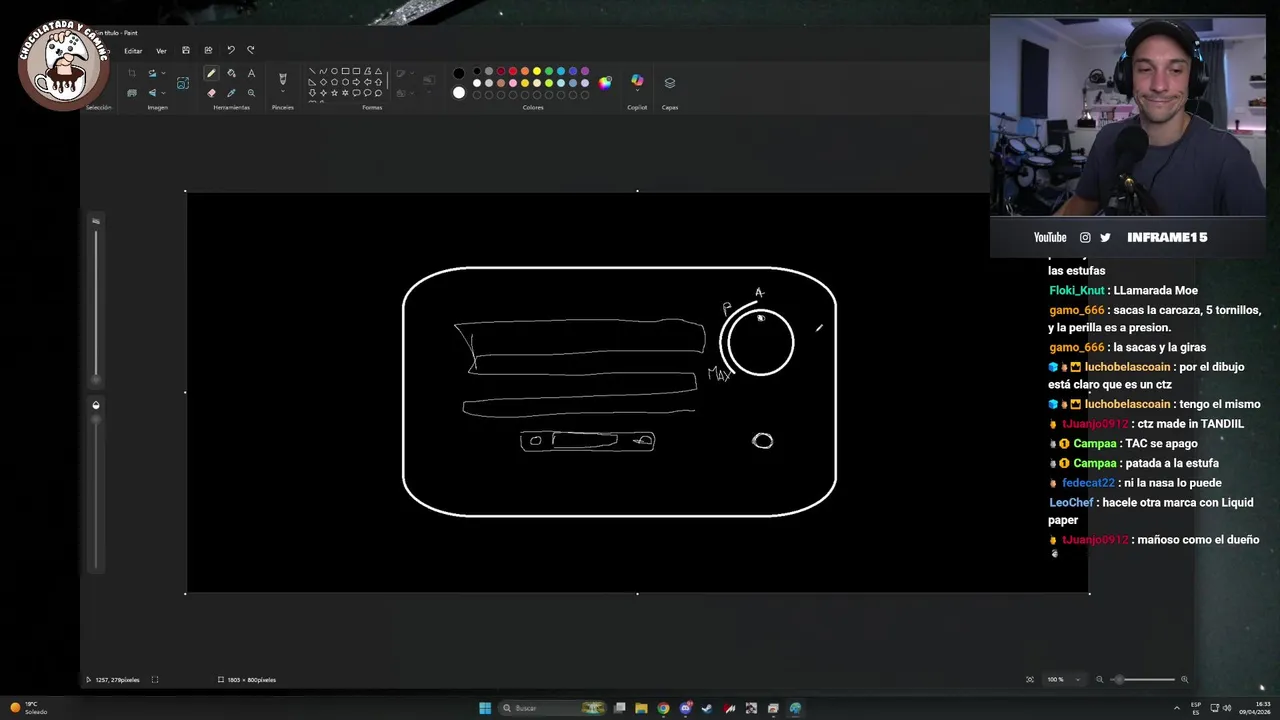Screen dimensions: 1280x720
Task: Open Steam from the taskbar
Action: [707, 708]
